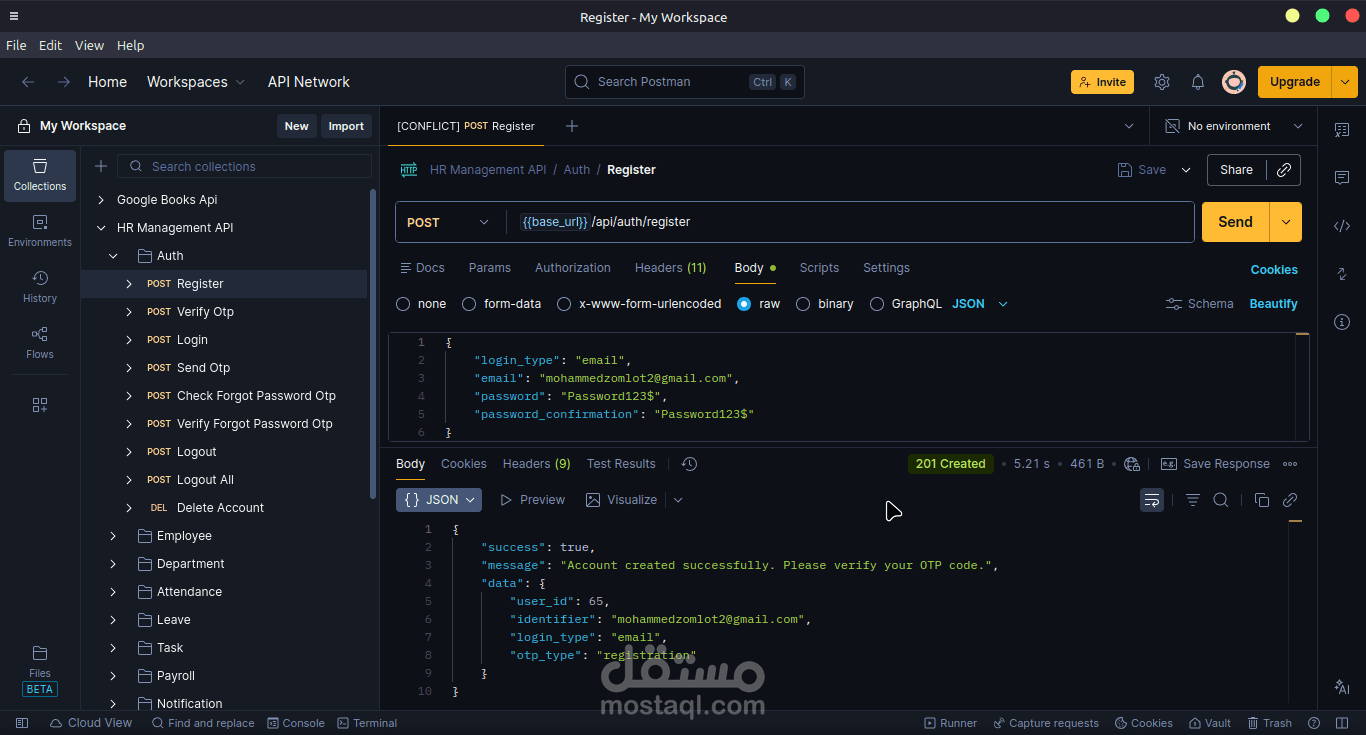The image size is (1366, 735).
Task: Open the Vault
Action: coord(1210,722)
